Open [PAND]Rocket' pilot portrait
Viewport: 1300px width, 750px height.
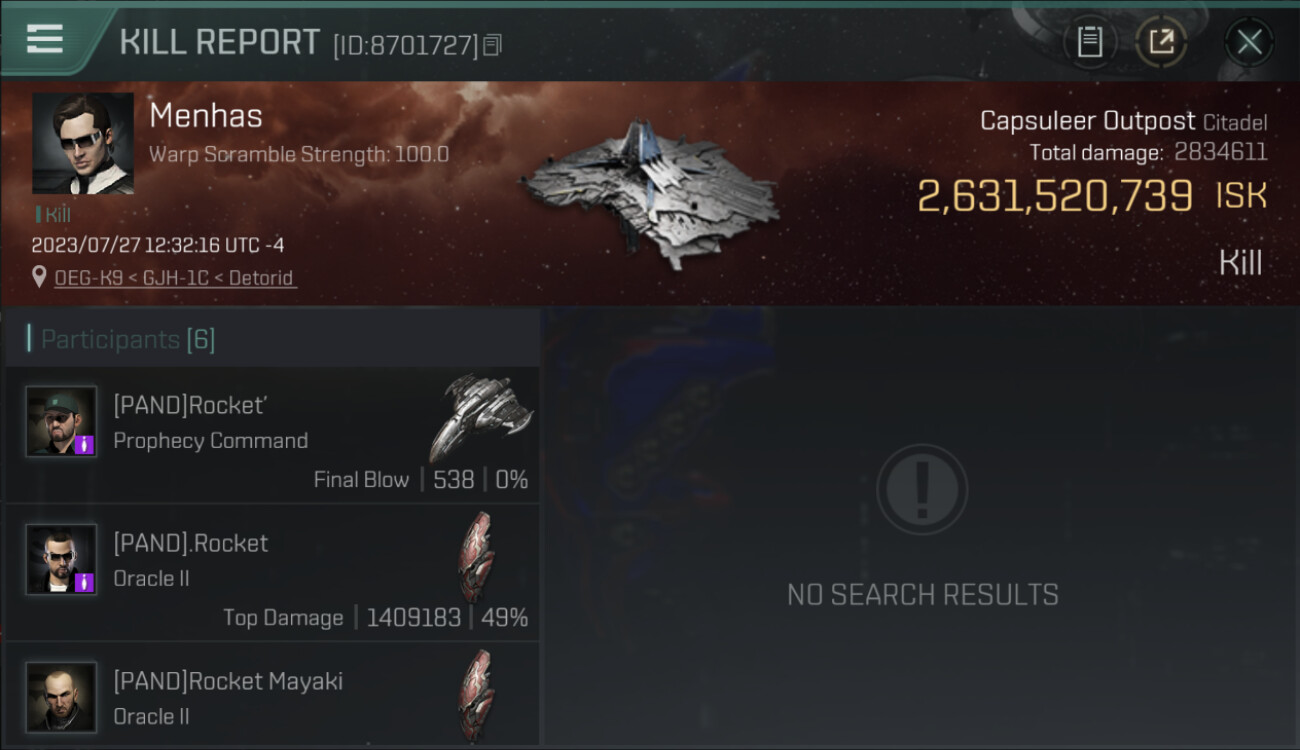click(x=61, y=421)
